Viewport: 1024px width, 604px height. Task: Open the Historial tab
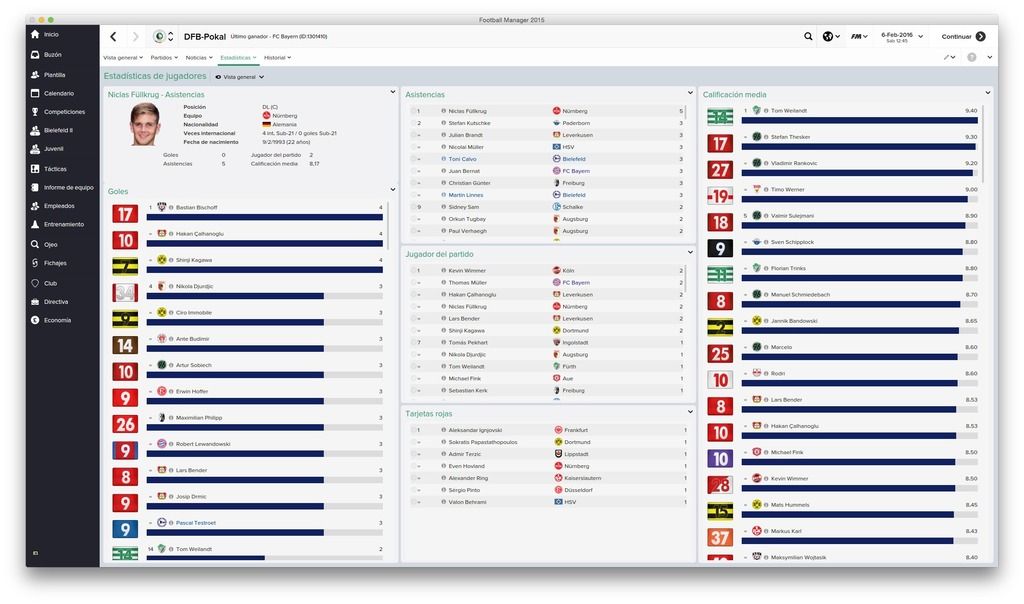coord(278,57)
